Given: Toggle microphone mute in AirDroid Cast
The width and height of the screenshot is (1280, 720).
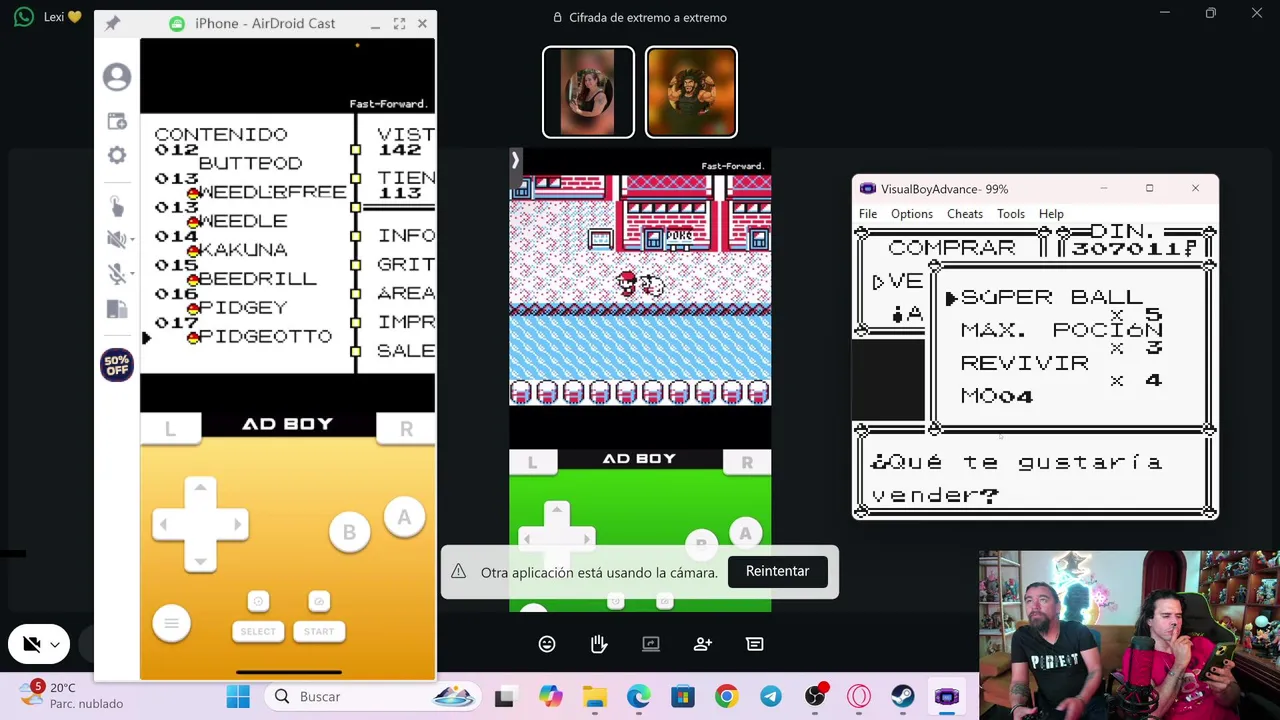Looking at the screenshot, I should point(115,274).
